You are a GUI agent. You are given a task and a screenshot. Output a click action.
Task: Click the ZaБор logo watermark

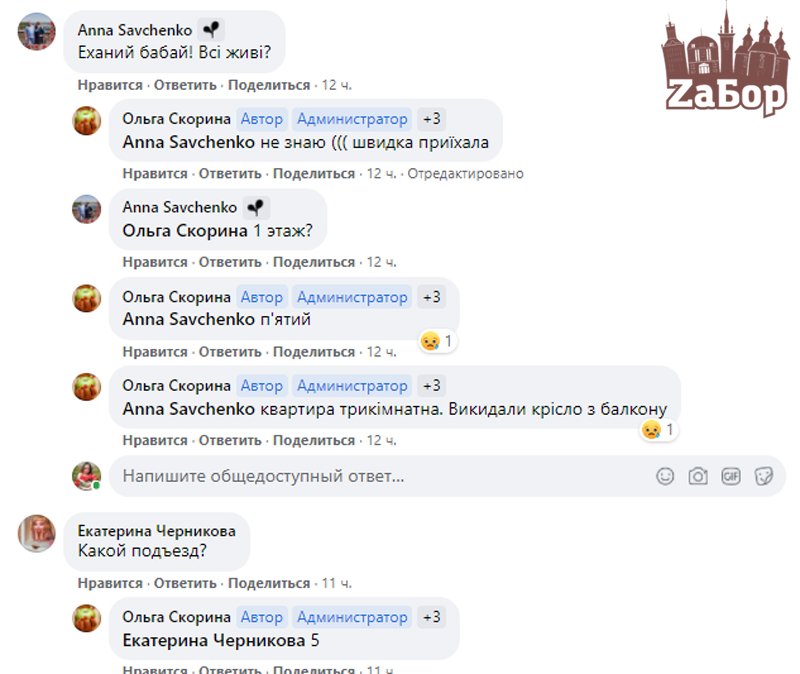coord(725,60)
